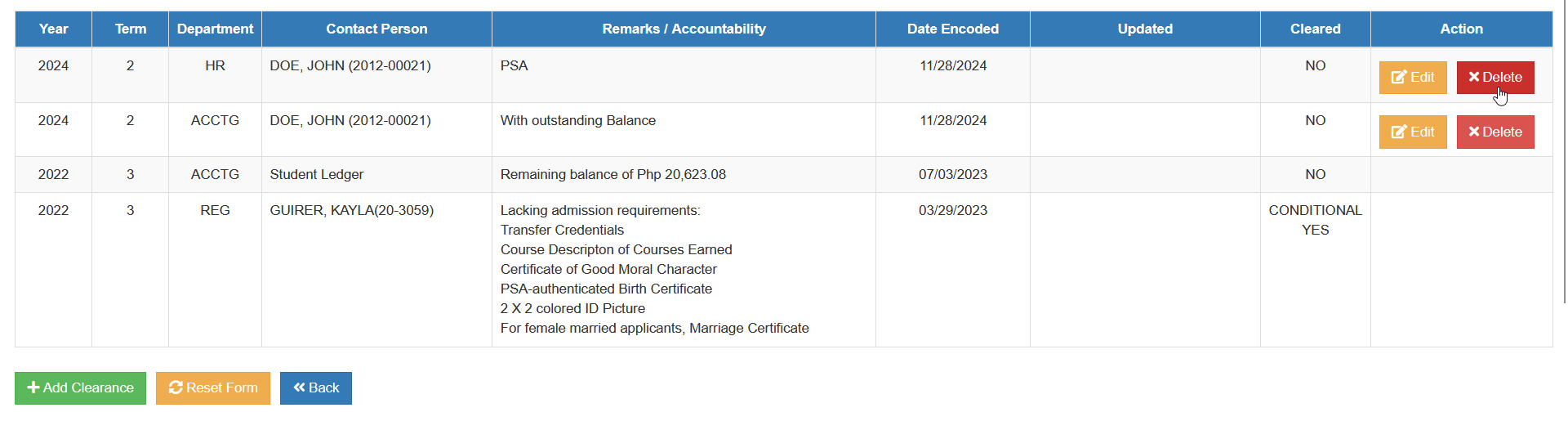
Task: Edit the HR clearance row
Action: point(1413,78)
